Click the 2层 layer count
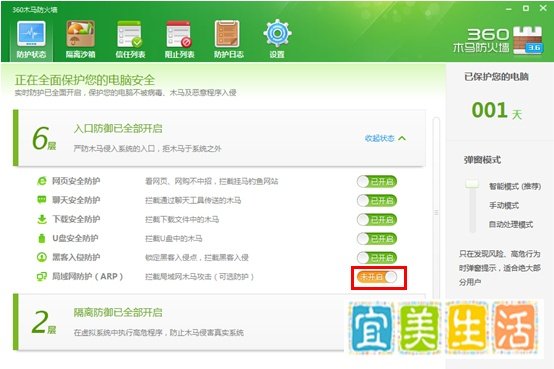 44,322
